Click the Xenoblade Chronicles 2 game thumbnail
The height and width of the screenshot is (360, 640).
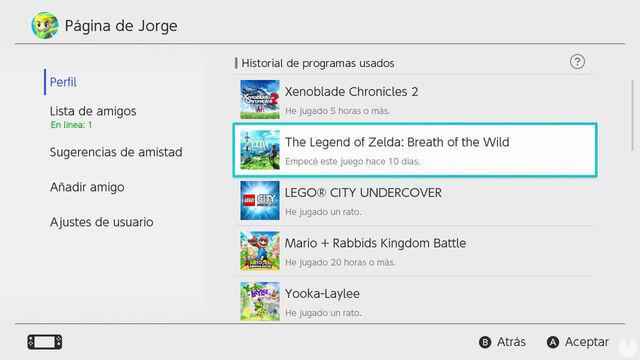click(x=260, y=100)
